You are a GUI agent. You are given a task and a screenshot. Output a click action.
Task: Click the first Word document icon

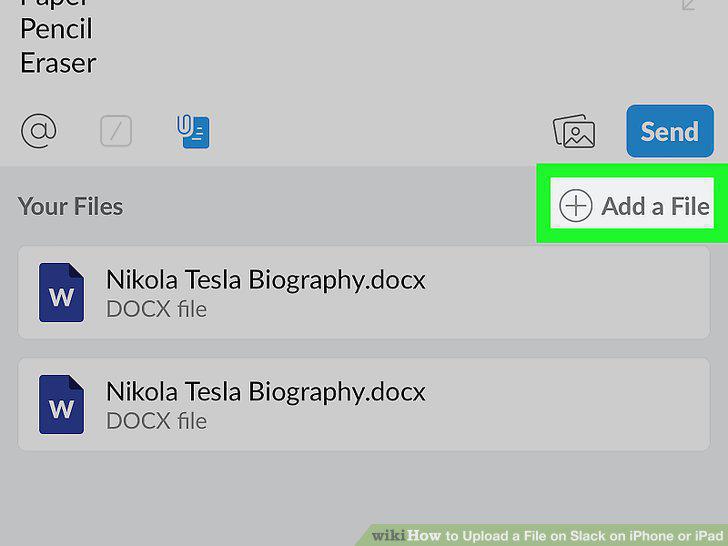(x=61, y=292)
